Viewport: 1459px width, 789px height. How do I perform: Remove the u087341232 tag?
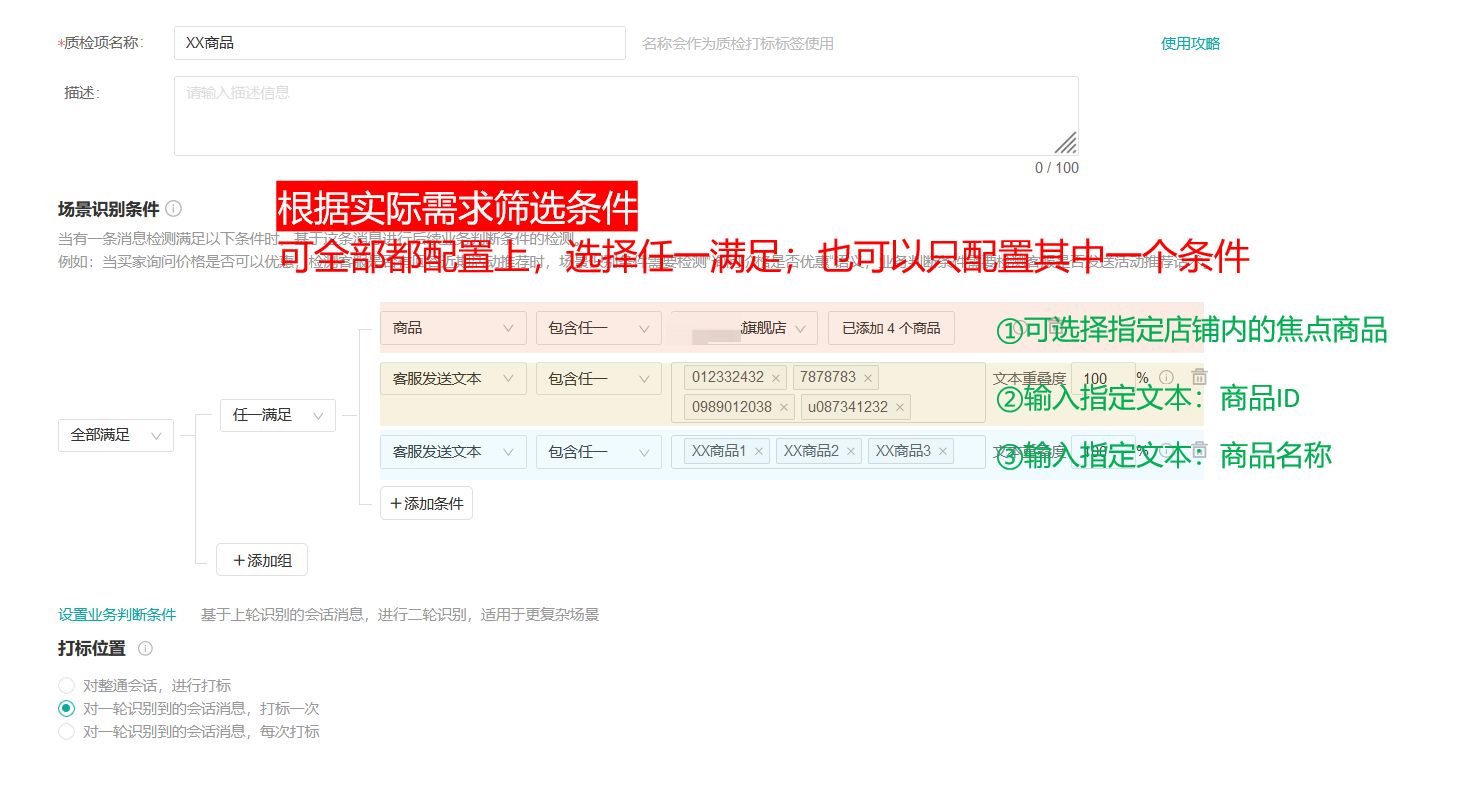900,407
